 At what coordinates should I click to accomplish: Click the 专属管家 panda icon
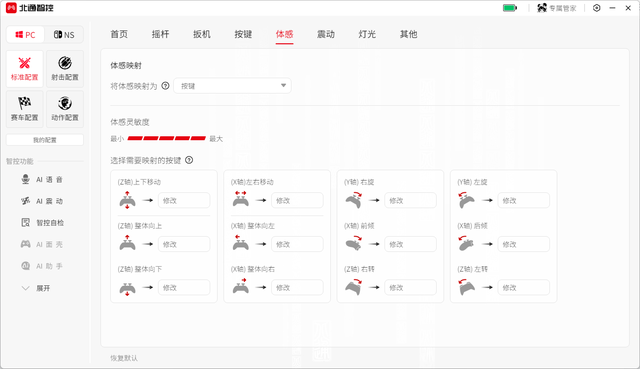(x=542, y=8)
